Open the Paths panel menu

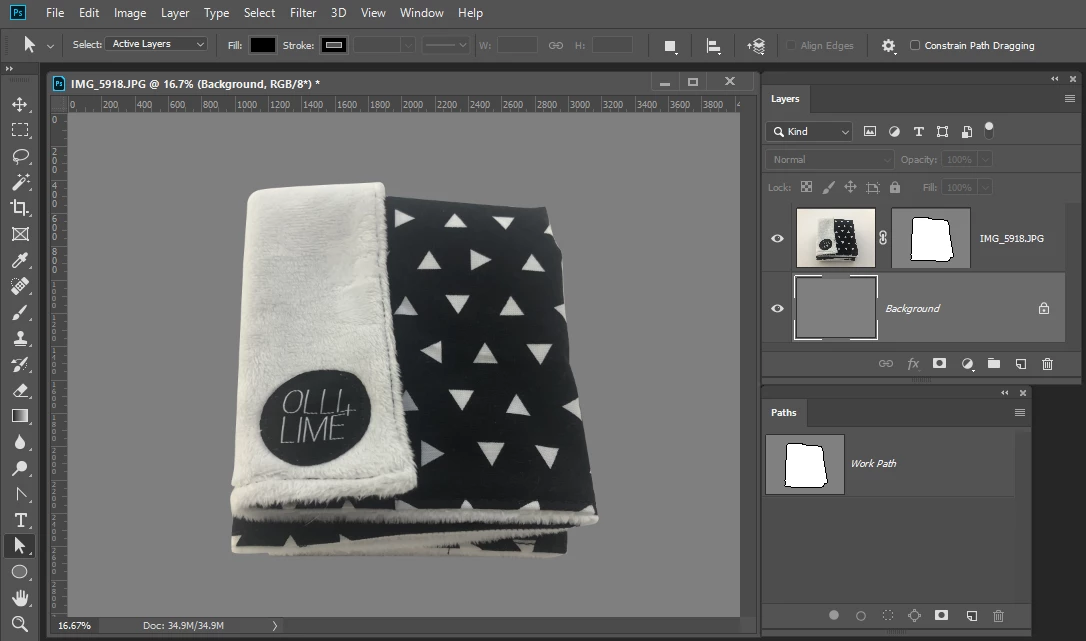pyautogui.click(x=1020, y=412)
